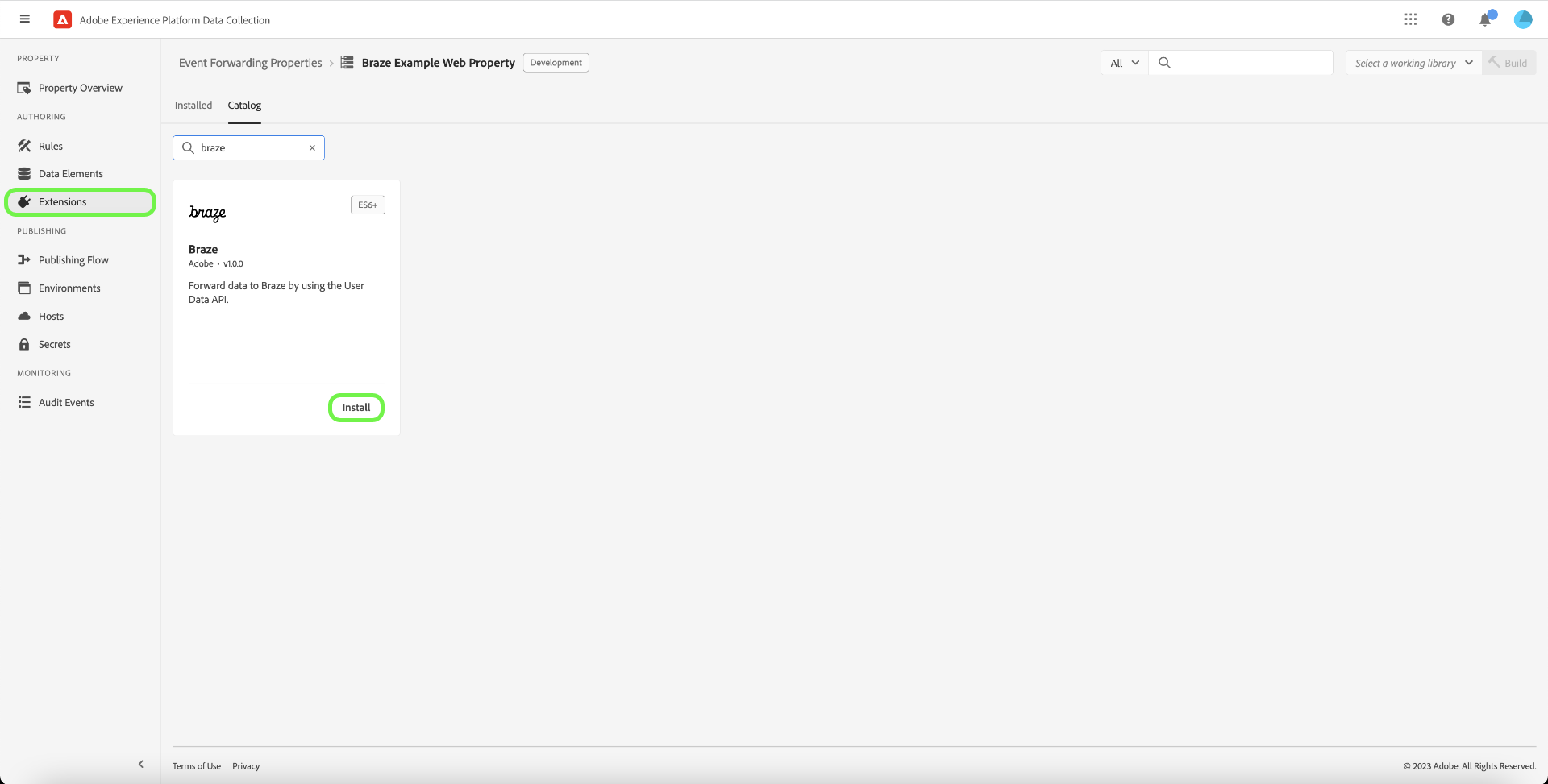Open the hamburger navigation menu
This screenshot has width=1548, height=784.
pos(25,19)
